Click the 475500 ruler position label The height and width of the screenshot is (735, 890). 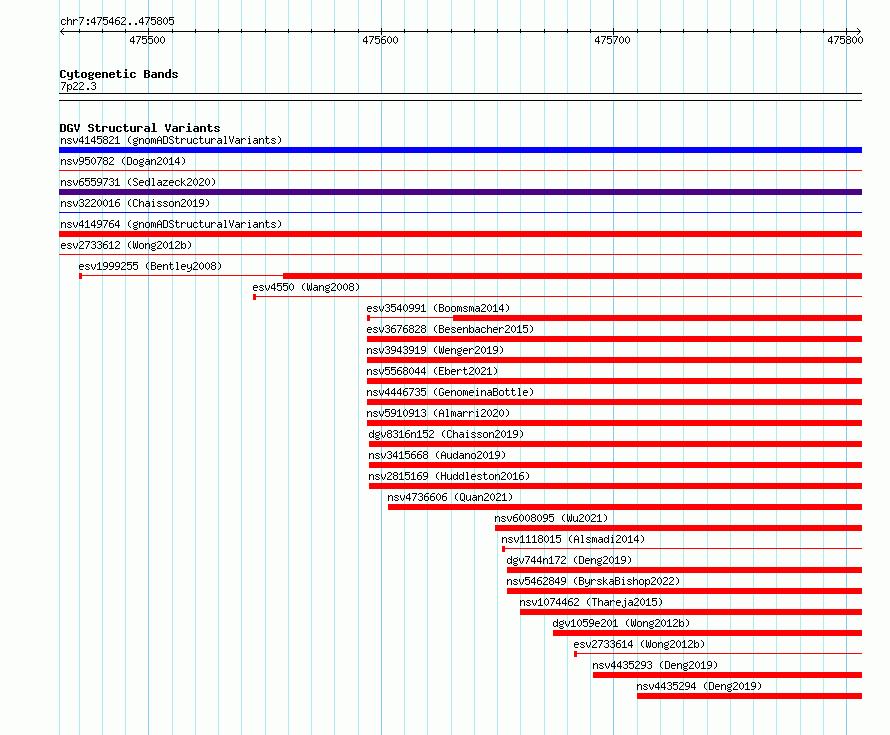pyautogui.click(x=148, y=40)
